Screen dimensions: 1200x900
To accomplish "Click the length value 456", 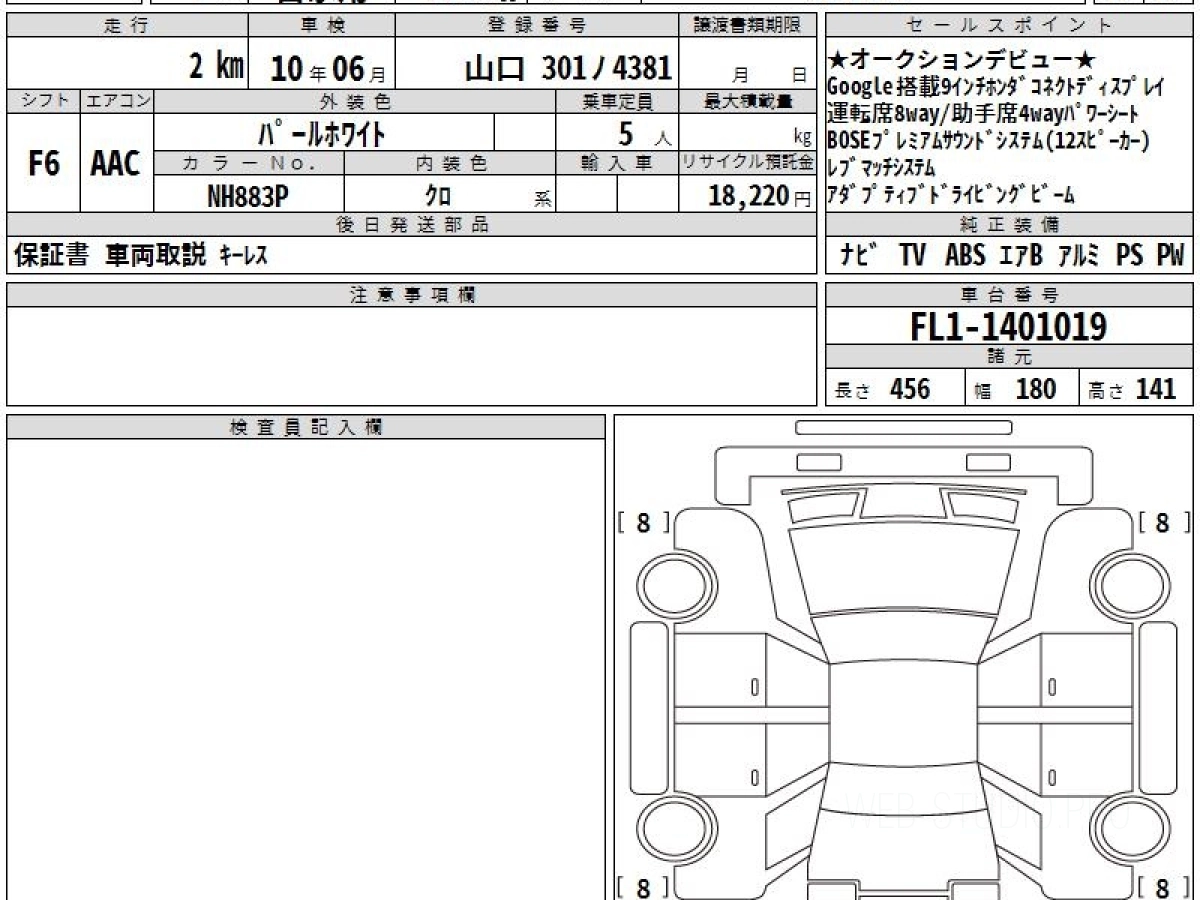I will [910, 389].
